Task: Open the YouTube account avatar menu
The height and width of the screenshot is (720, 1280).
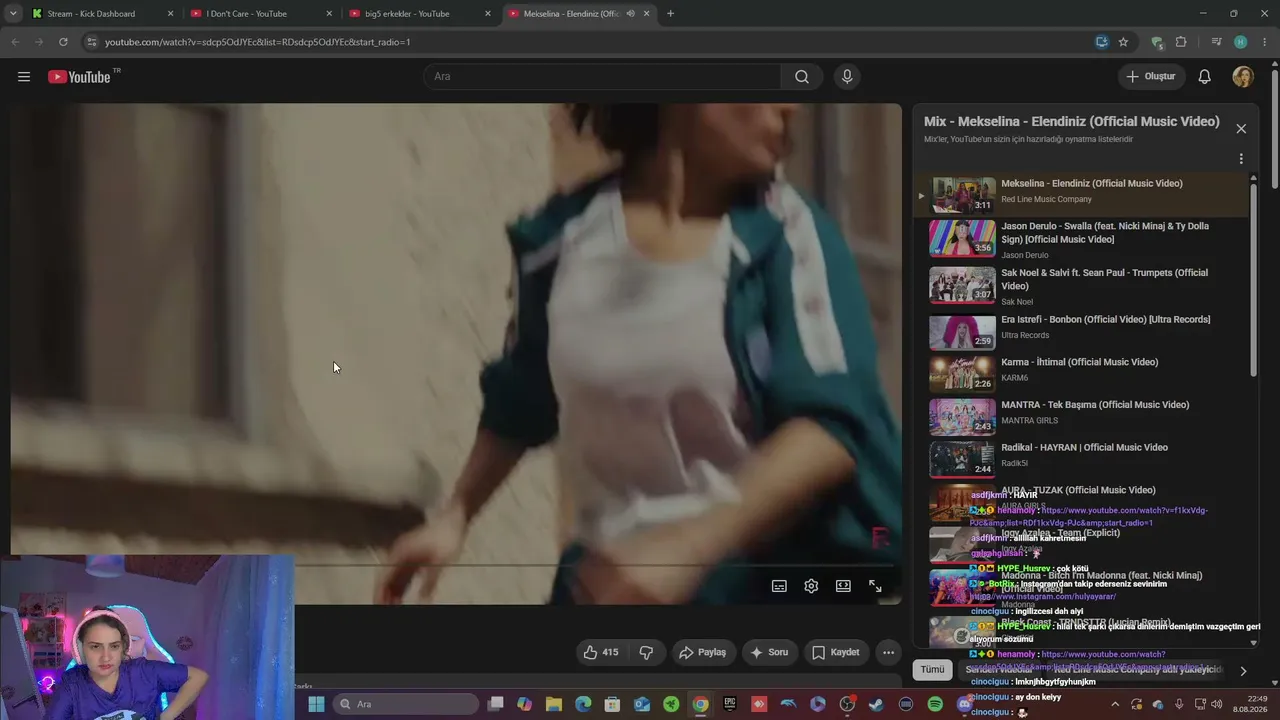Action: coord(1243,77)
